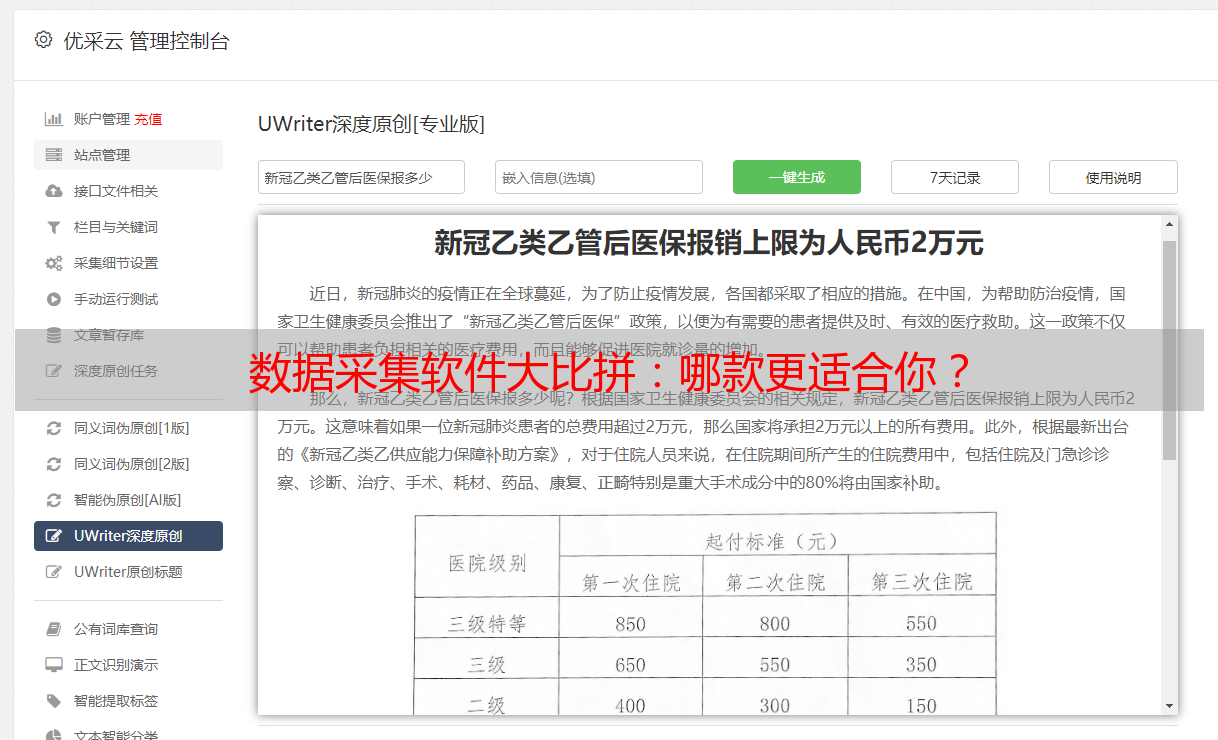Click the 使用说明 button
The height and width of the screenshot is (740, 1218).
1113,177
